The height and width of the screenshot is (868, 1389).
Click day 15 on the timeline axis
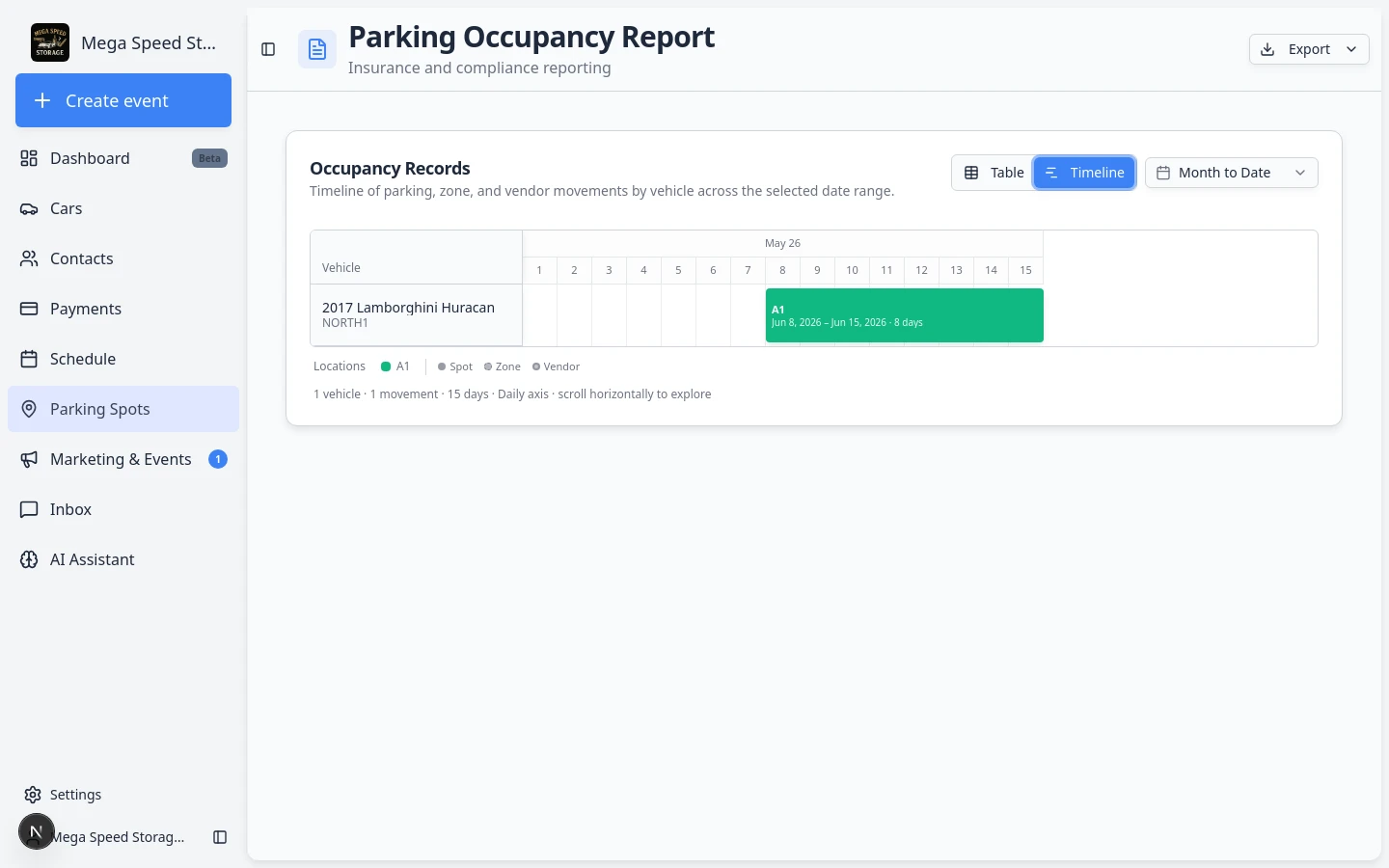pyautogui.click(x=1025, y=270)
